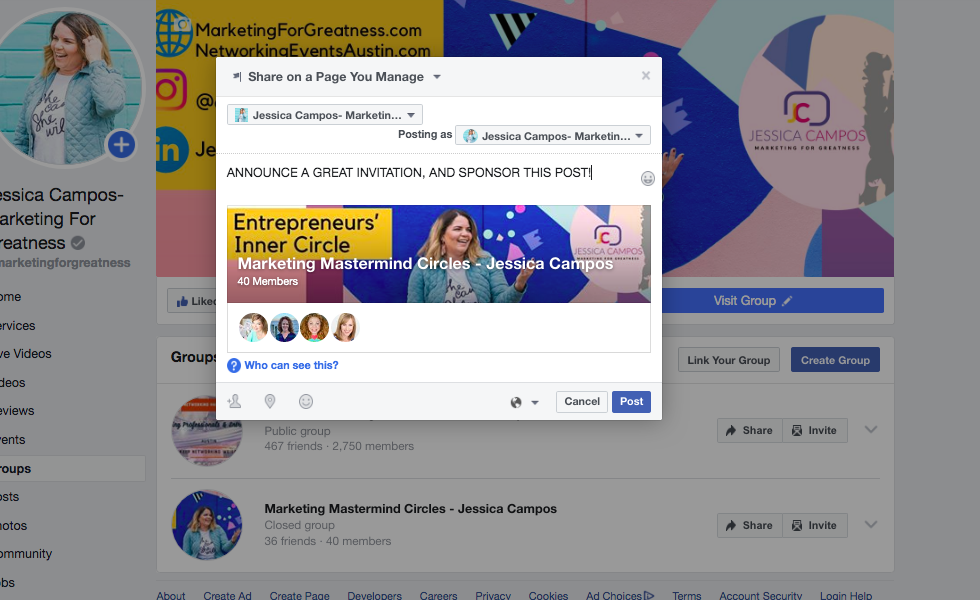Open the Reviews sidebar item
The width and height of the screenshot is (980, 600).
18,411
